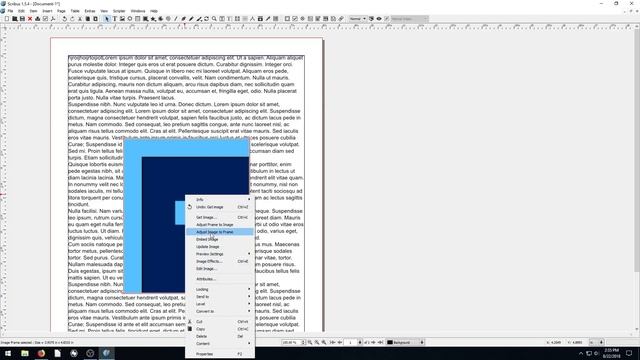This screenshot has width=640, height=360.
Task: Click the Cut scissors toolbar icon
Action: pos(80,19)
